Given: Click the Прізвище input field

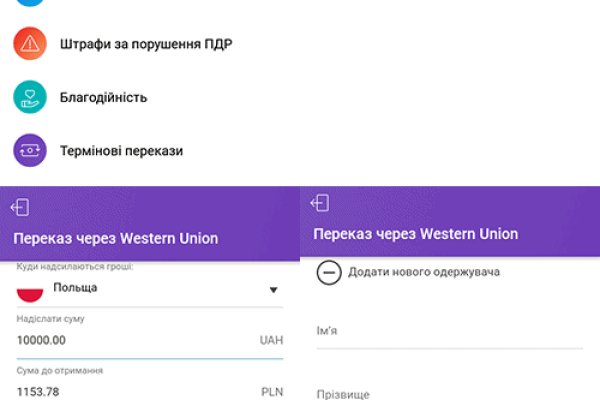Looking at the screenshot, I should pyautogui.click(x=449, y=393).
